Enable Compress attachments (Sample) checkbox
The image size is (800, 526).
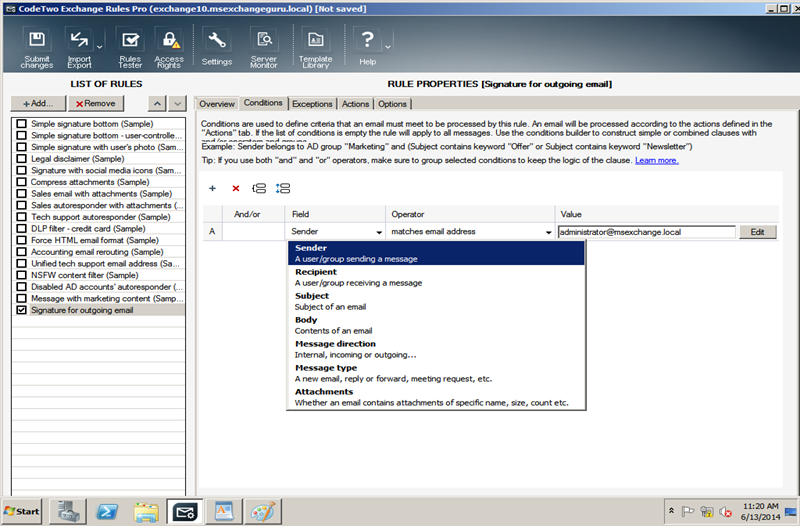pyautogui.click(x=21, y=182)
